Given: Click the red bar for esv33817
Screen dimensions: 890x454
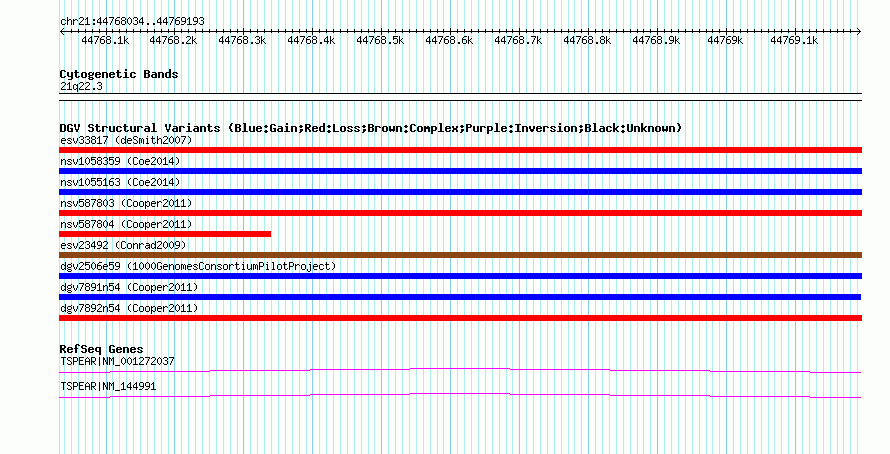Looking at the screenshot, I should point(460,150).
